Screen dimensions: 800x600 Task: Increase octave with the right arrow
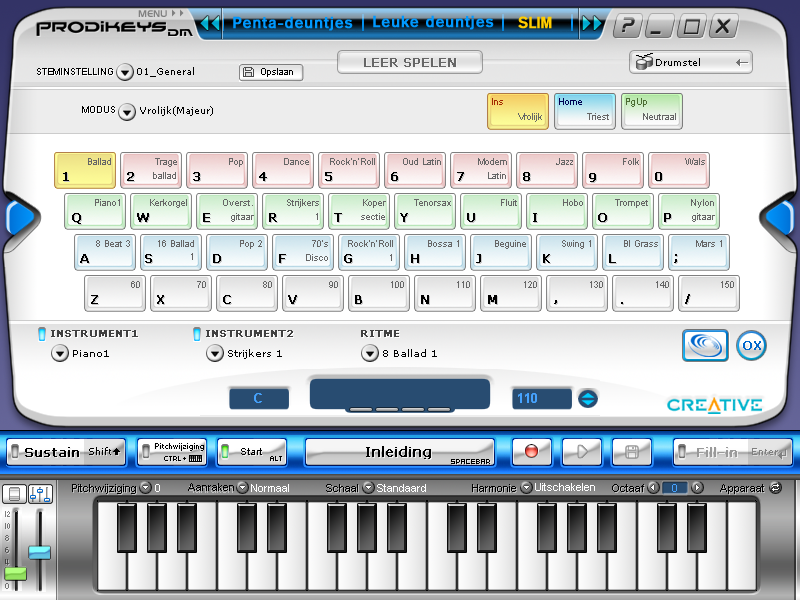[x=697, y=488]
